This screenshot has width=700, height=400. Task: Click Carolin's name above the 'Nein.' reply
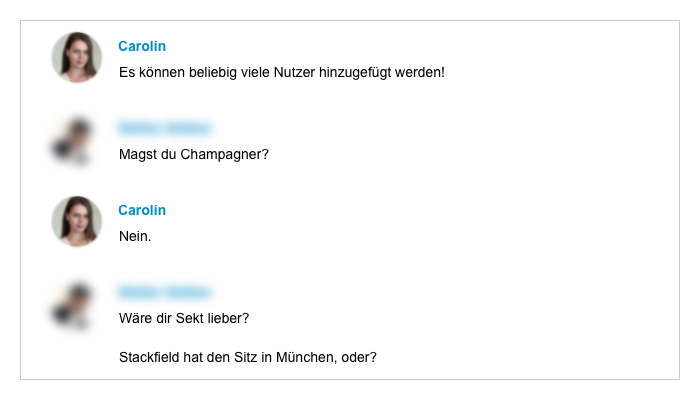142,210
